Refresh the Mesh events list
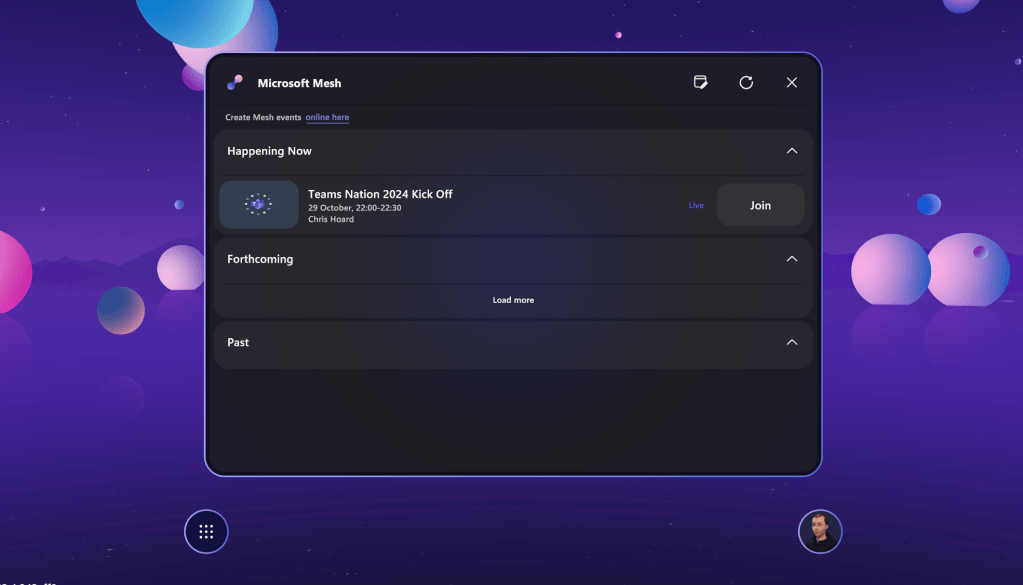Viewport: 1023px width, 585px height. 746,83
